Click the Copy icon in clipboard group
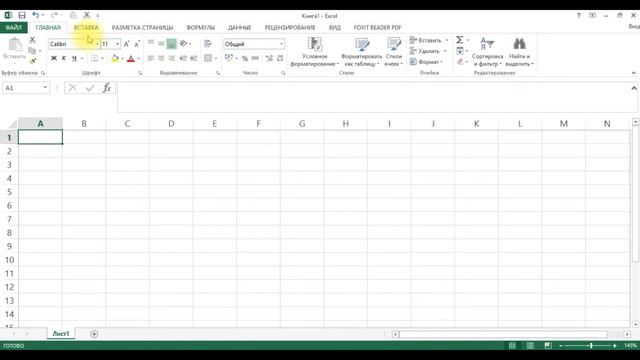640x360 pixels. coord(32,51)
